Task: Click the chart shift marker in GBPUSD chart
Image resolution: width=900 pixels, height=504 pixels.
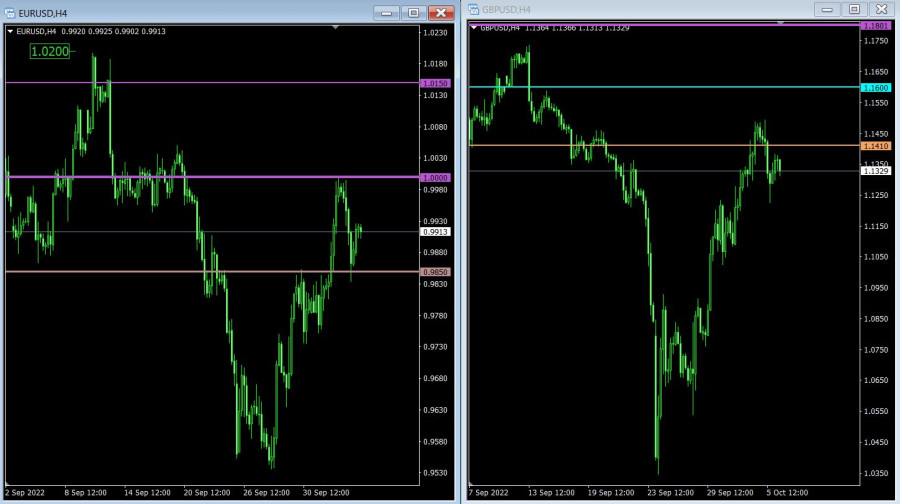Action: (780, 22)
